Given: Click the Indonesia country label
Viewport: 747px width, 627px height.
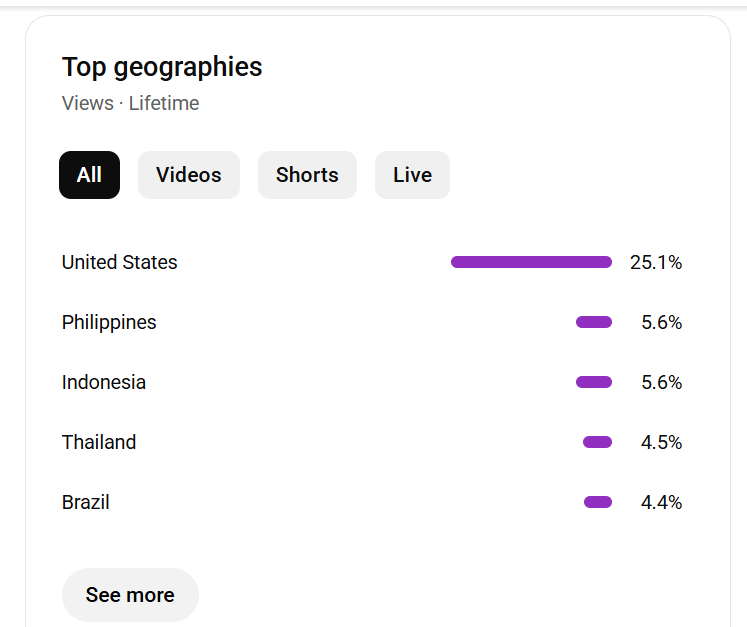Looking at the screenshot, I should tap(104, 382).
